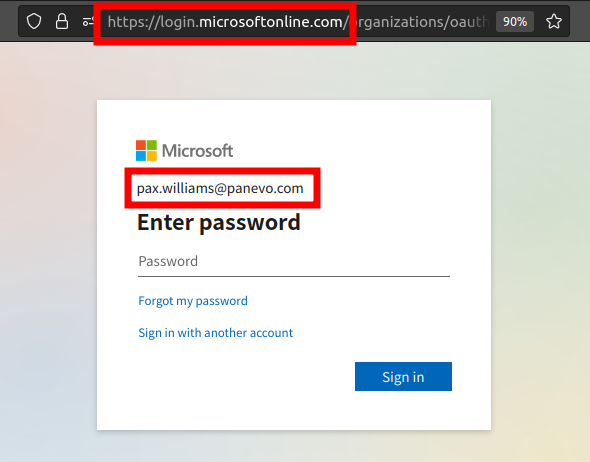The image size is (590, 462).
Task: Choose Sign in with another account
Action: 216,333
